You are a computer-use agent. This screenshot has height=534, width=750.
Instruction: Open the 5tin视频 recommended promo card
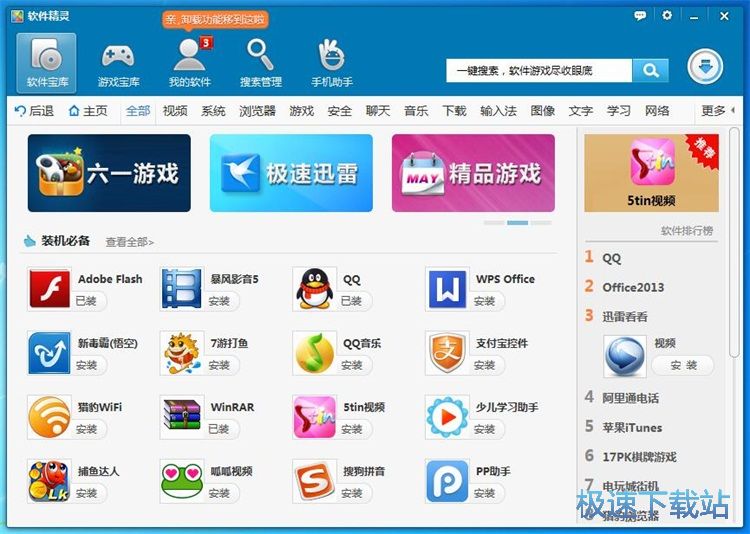click(651, 173)
